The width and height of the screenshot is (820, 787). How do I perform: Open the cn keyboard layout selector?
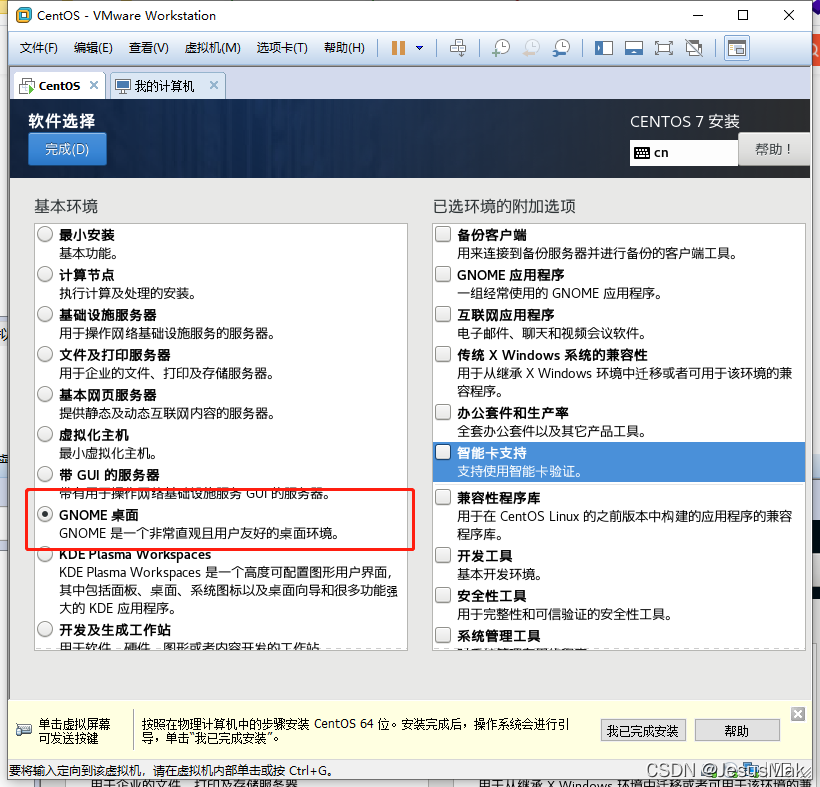[683, 152]
